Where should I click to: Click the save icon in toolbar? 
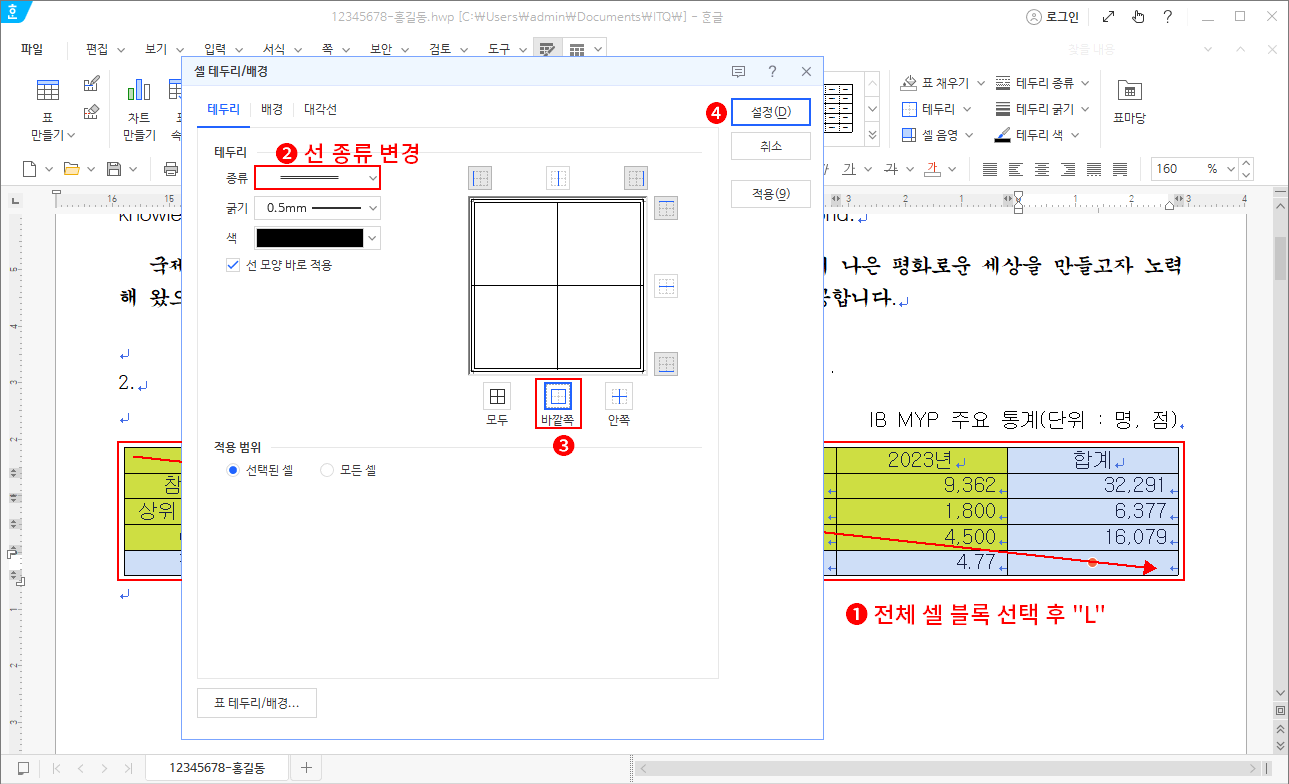[x=114, y=169]
